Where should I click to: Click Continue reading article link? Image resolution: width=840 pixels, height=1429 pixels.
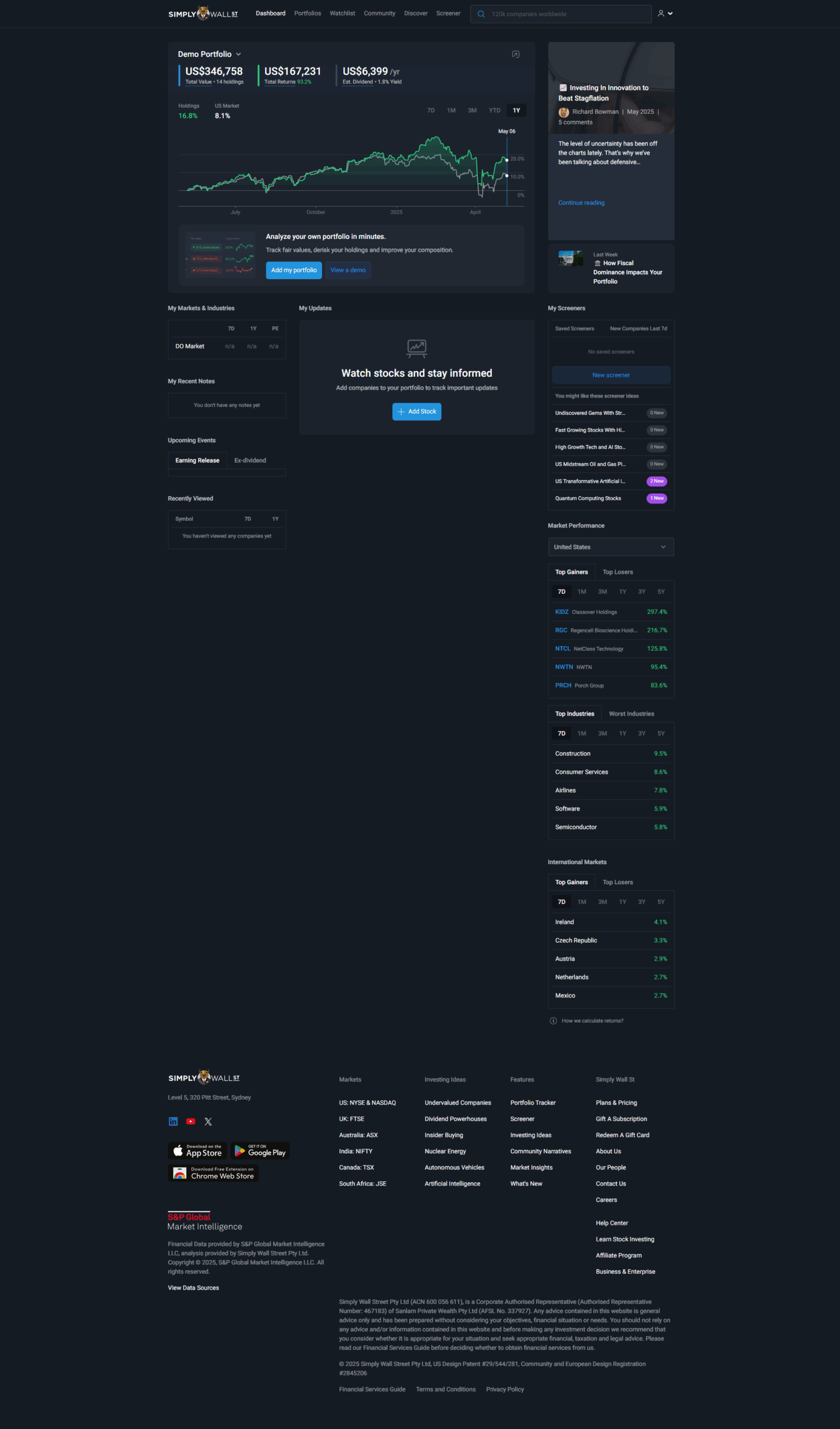pos(581,203)
